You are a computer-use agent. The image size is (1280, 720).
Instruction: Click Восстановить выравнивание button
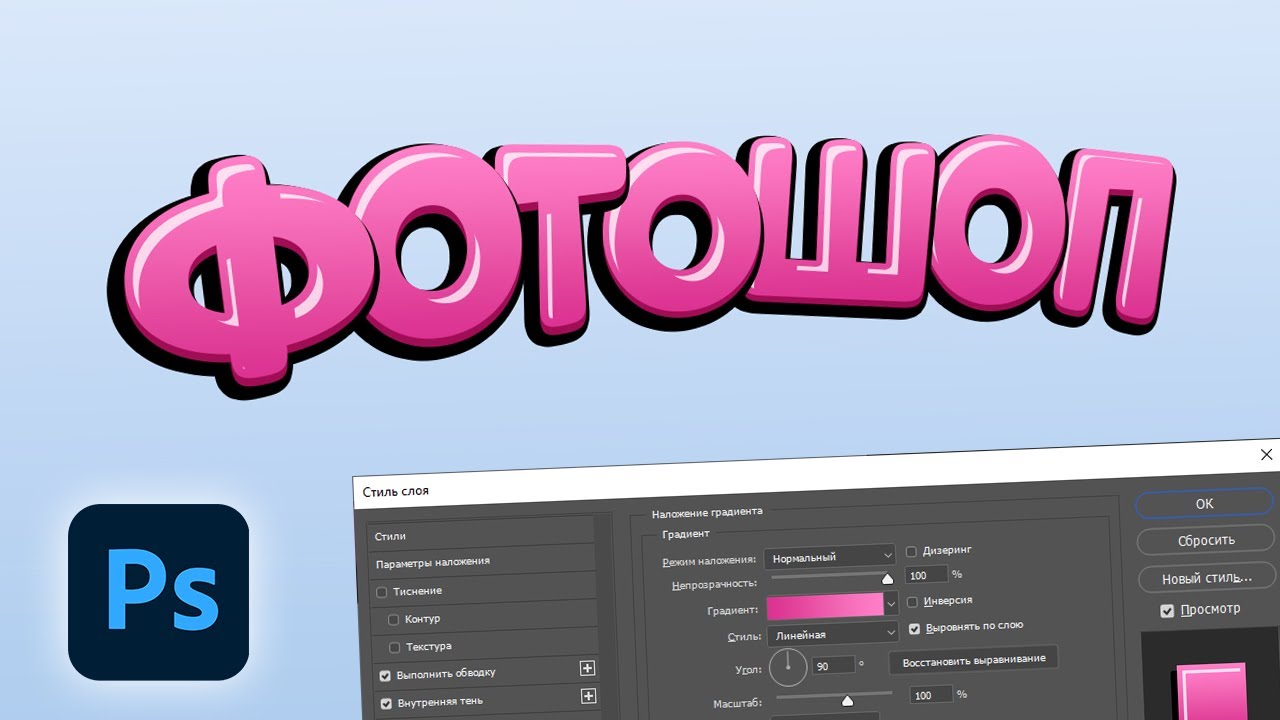pos(974,660)
